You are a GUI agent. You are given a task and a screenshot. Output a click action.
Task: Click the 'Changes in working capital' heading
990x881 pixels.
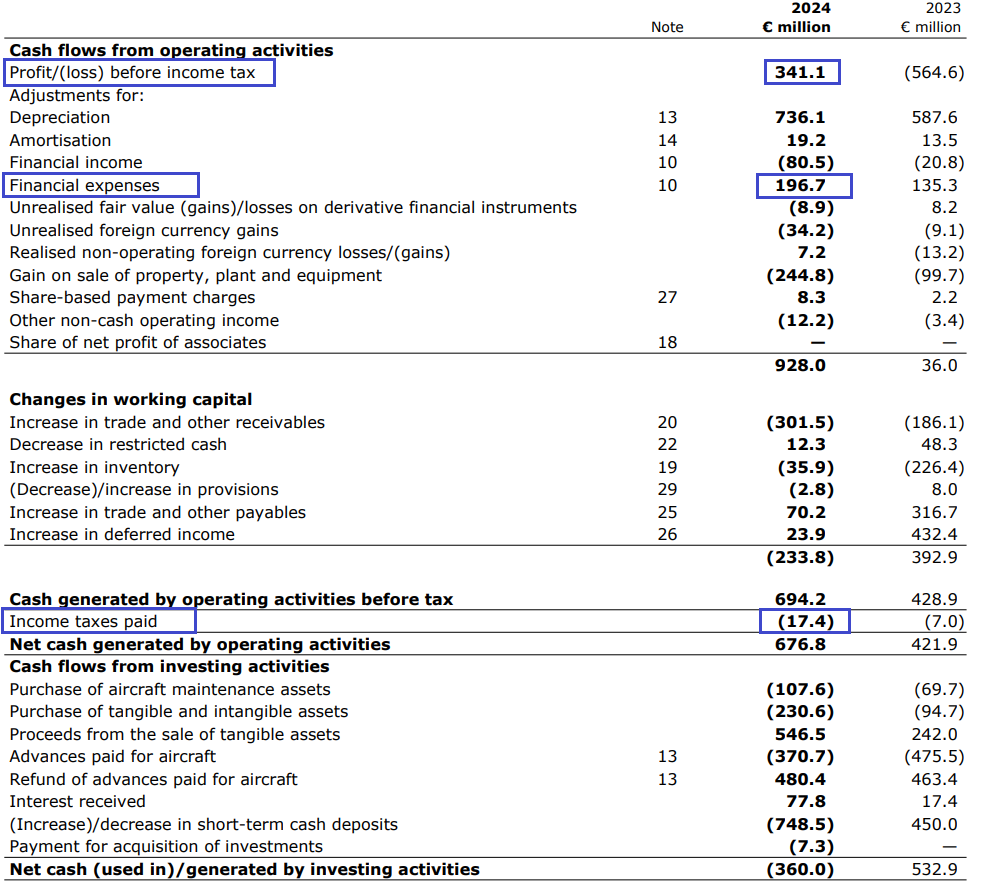point(130,400)
